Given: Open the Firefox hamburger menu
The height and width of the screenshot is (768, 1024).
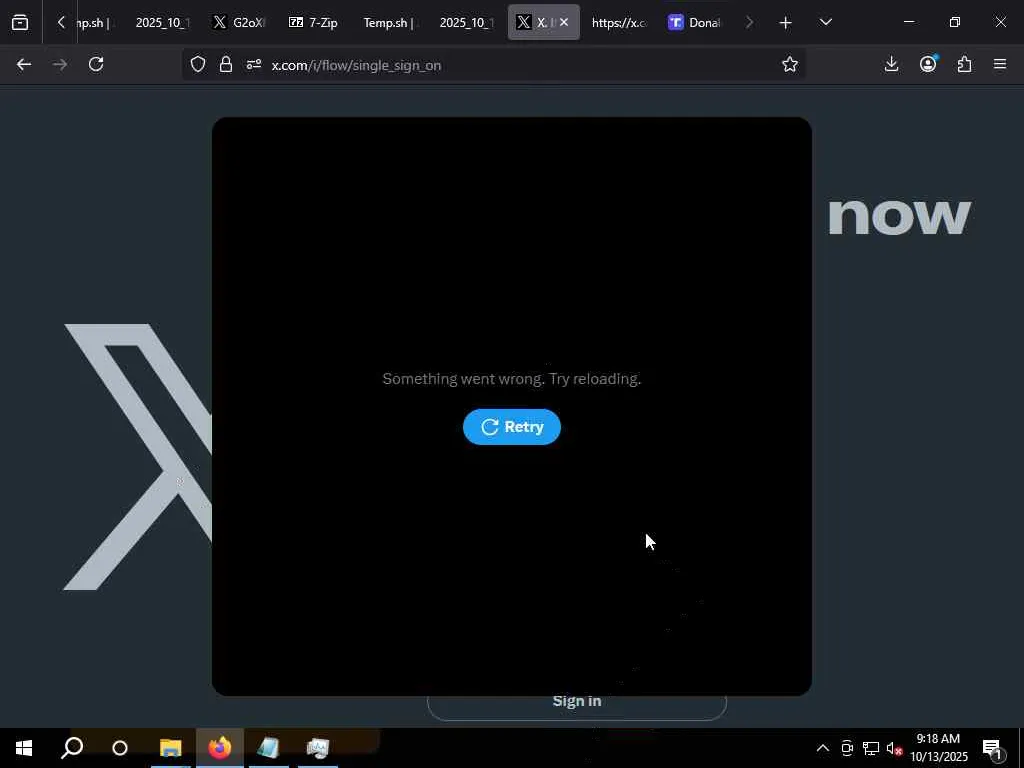Looking at the screenshot, I should pos(1000,64).
